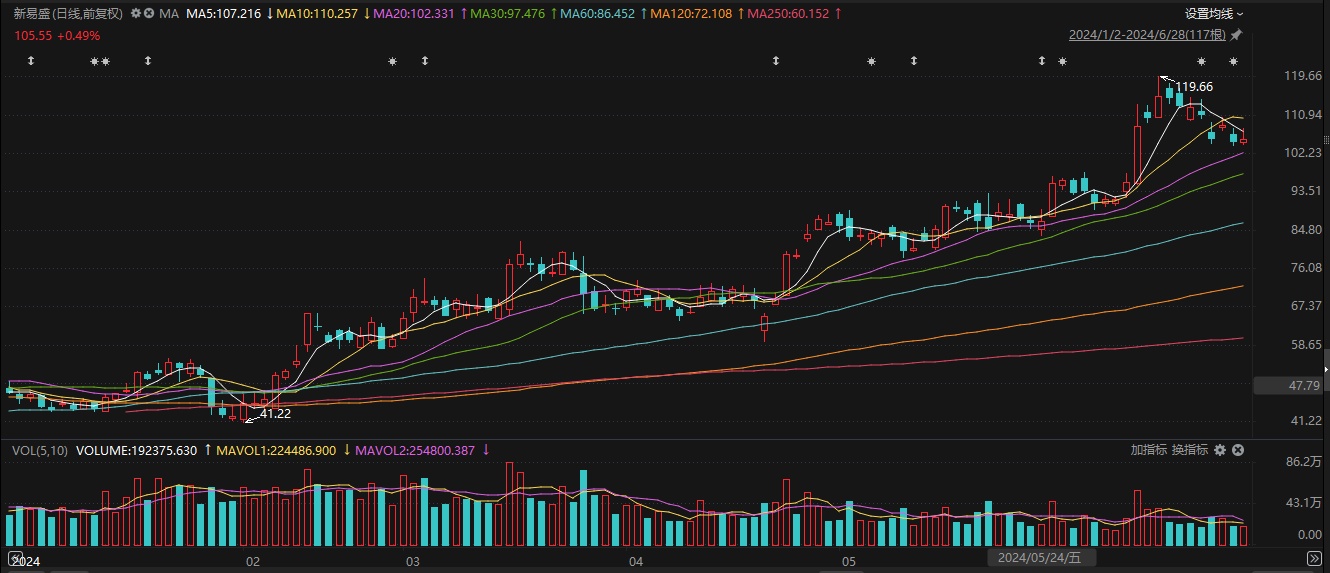The image size is (1330, 573).
Task: Click the 换指标 button
Action: tap(1190, 450)
